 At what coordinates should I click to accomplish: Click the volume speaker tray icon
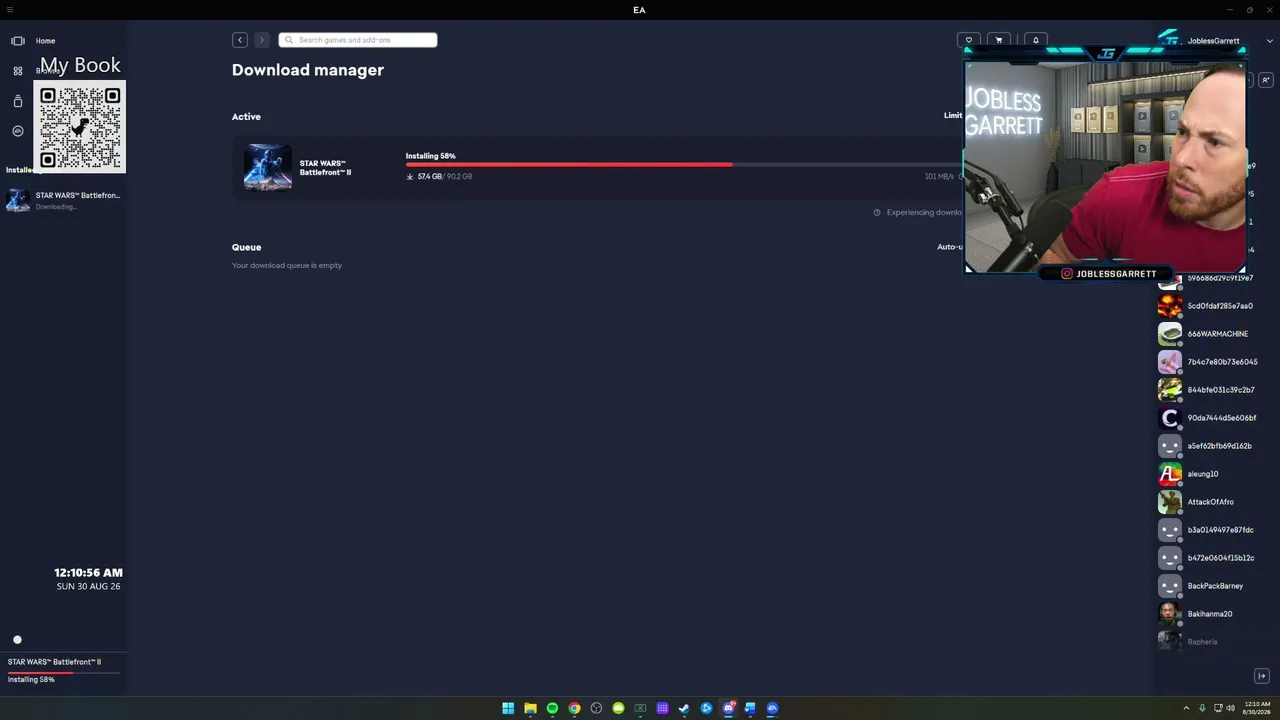(1230, 708)
